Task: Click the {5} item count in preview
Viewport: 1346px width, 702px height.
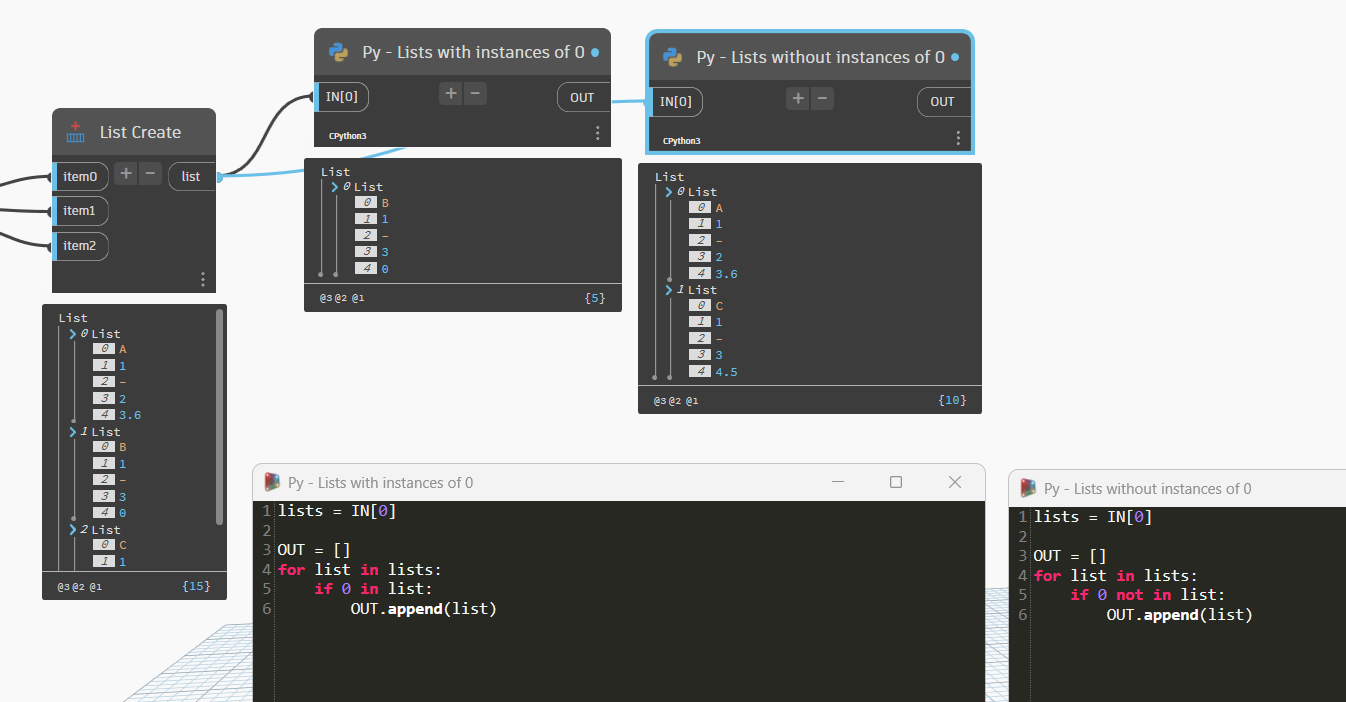Action: coord(595,298)
